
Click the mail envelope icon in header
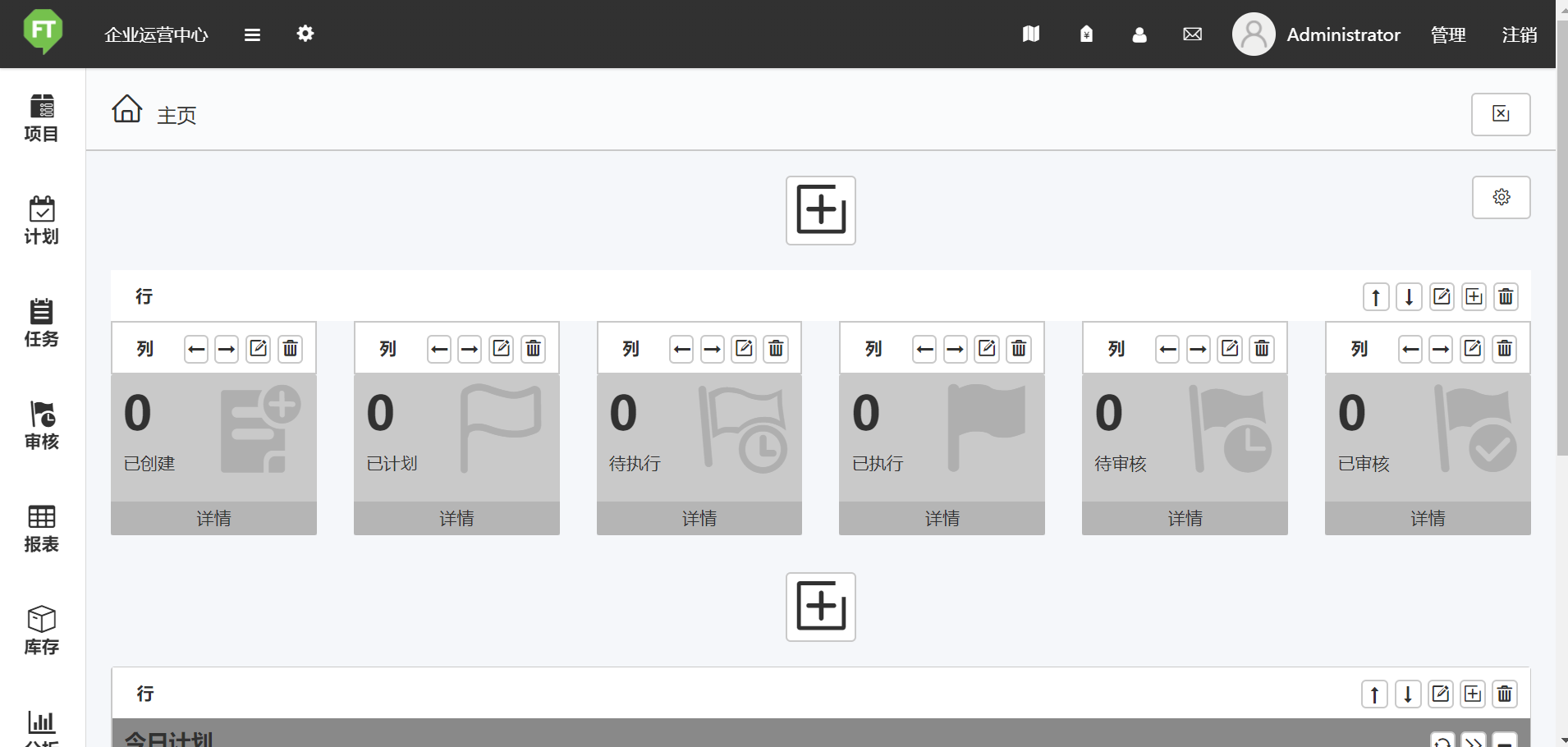click(1192, 34)
